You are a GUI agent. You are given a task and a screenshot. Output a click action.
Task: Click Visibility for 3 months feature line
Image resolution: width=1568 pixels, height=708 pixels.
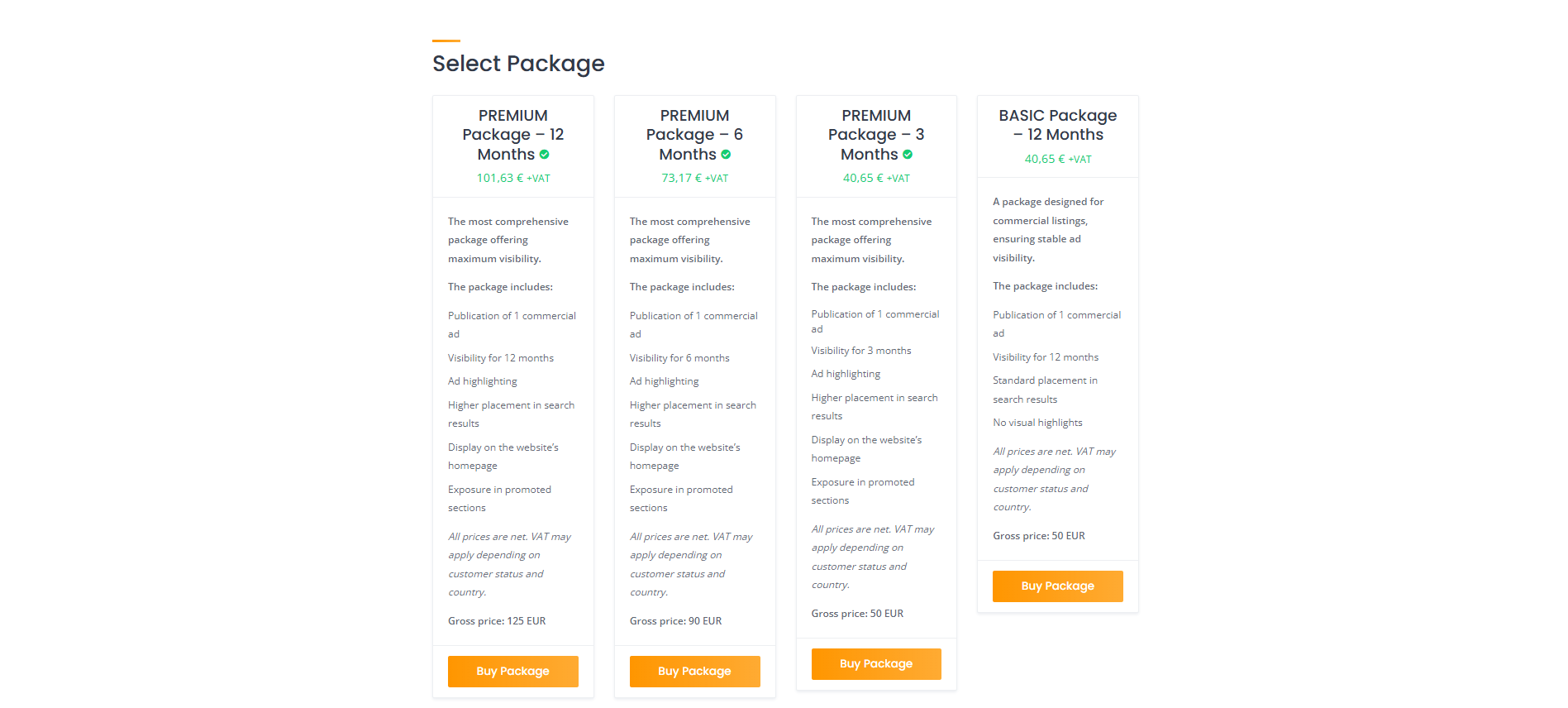pyautogui.click(x=861, y=351)
